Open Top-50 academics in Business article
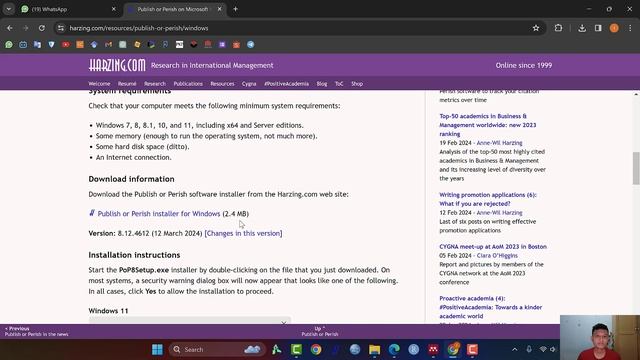This screenshot has width=640, height=360. point(488,125)
